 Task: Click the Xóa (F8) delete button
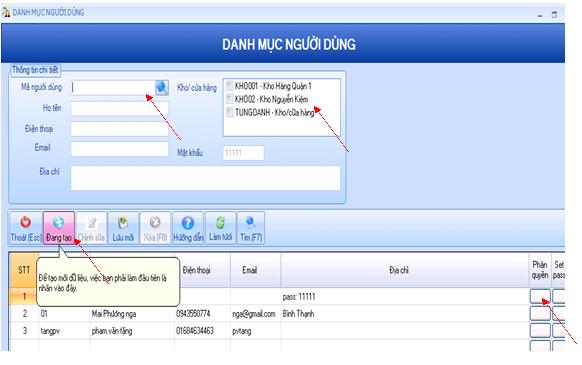tap(155, 228)
